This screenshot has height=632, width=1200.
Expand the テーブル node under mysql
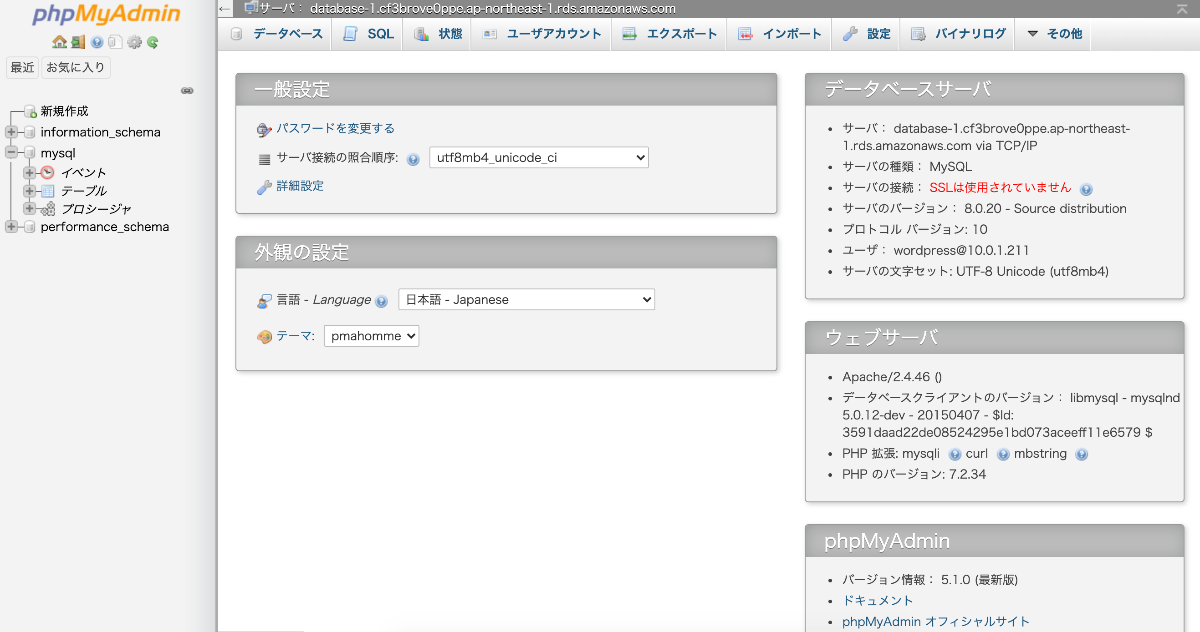29,190
